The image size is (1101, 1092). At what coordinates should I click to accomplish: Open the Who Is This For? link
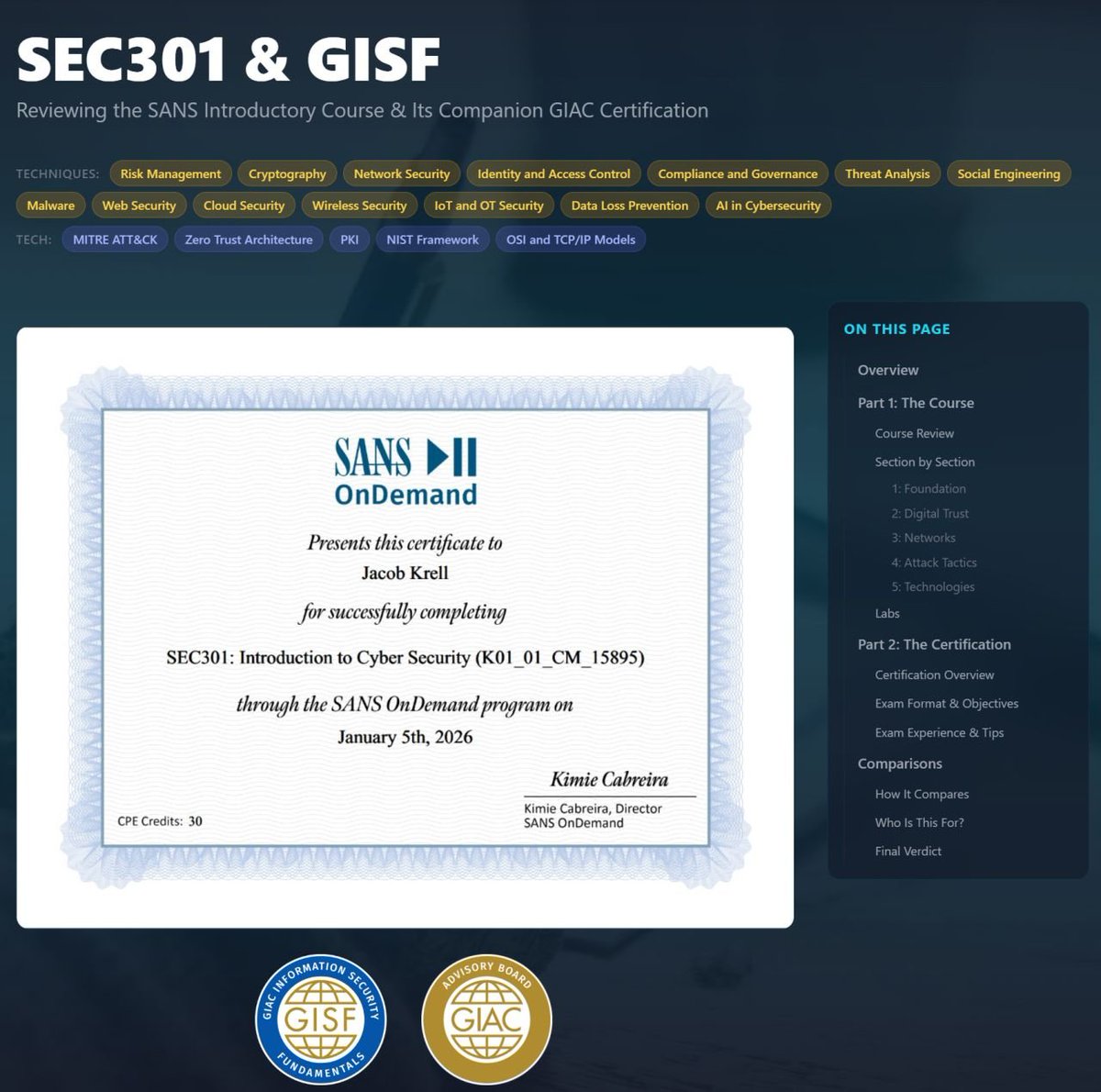coord(919,822)
